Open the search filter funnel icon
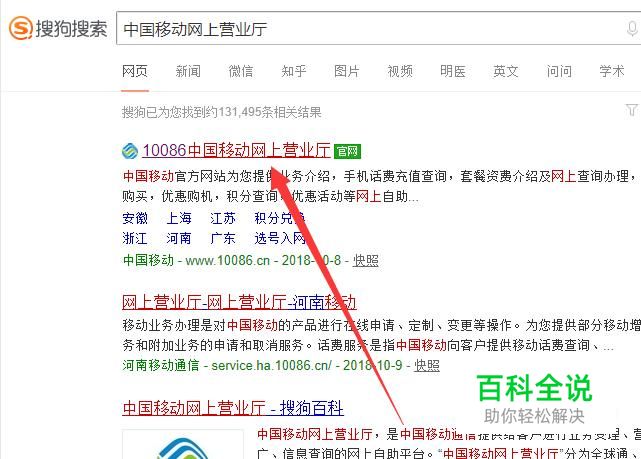The height and width of the screenshot is (459, 641). point(632,110)
